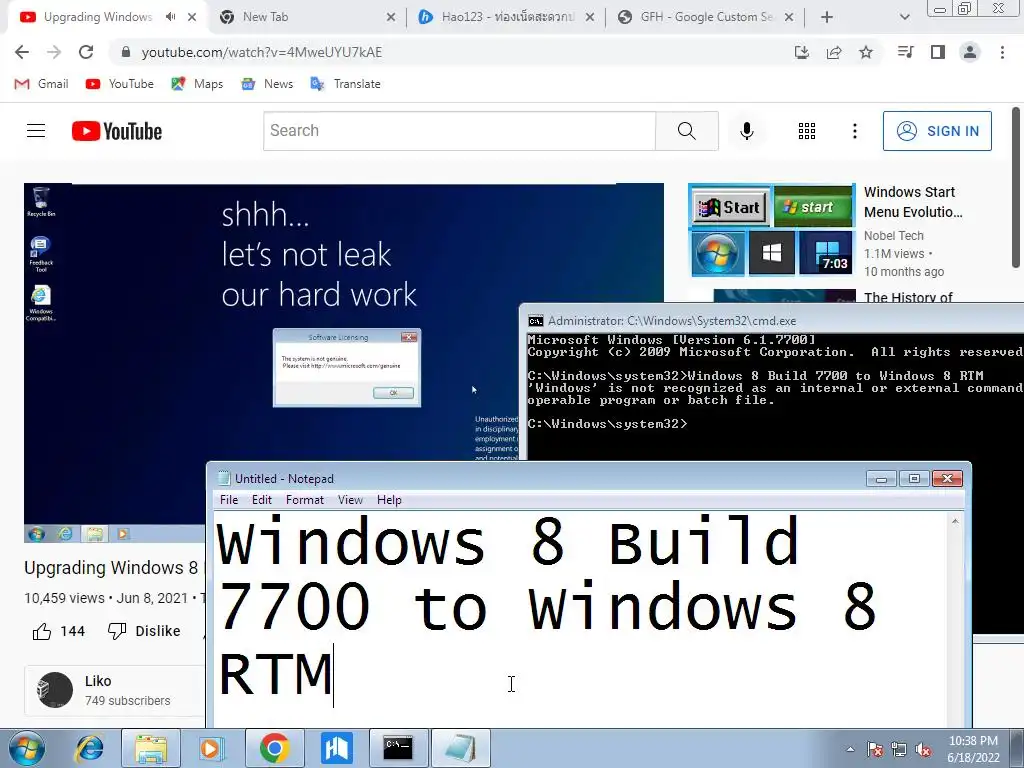
Task: Click the YouTube page scrollbar
Action: (x=1016, y=188)
